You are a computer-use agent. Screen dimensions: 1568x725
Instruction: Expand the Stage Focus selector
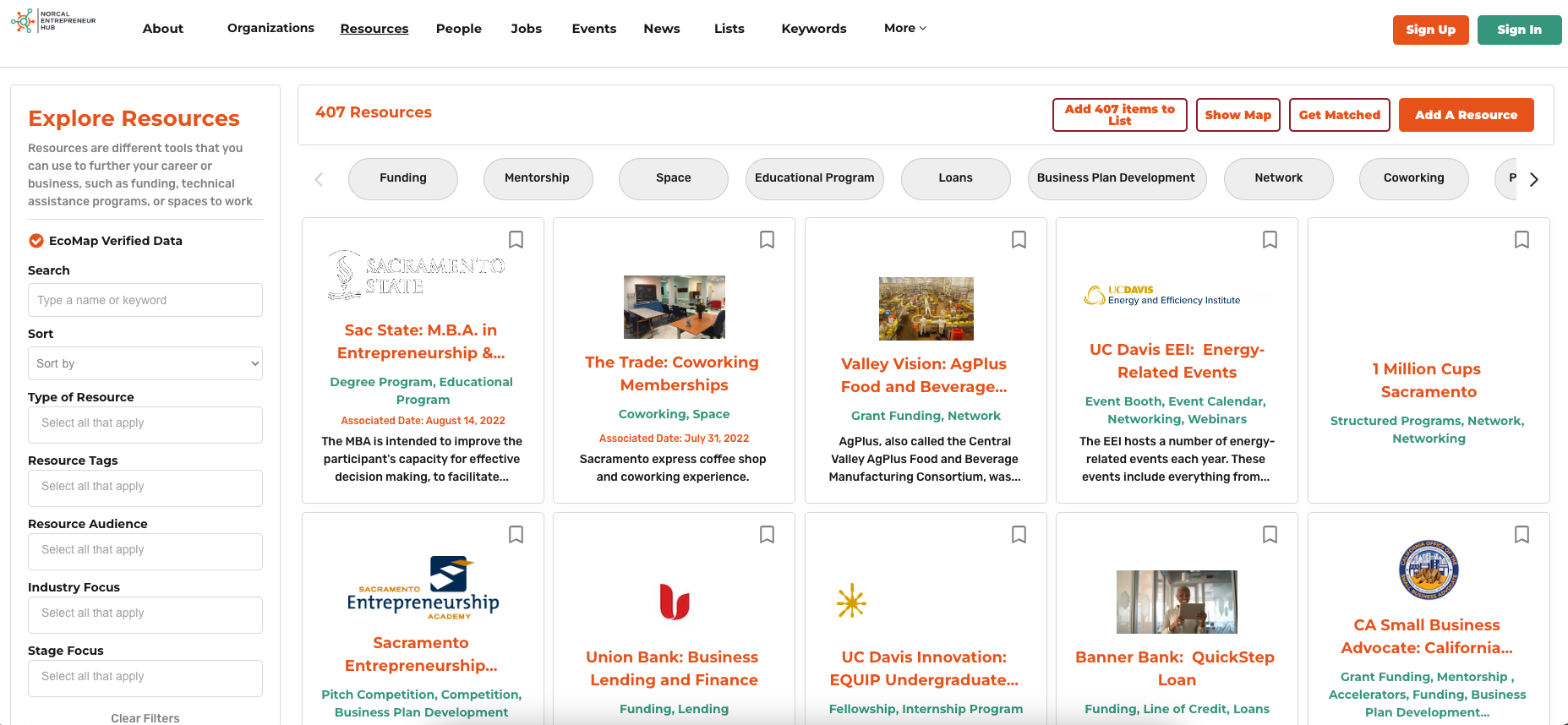(x=145, y=679)
